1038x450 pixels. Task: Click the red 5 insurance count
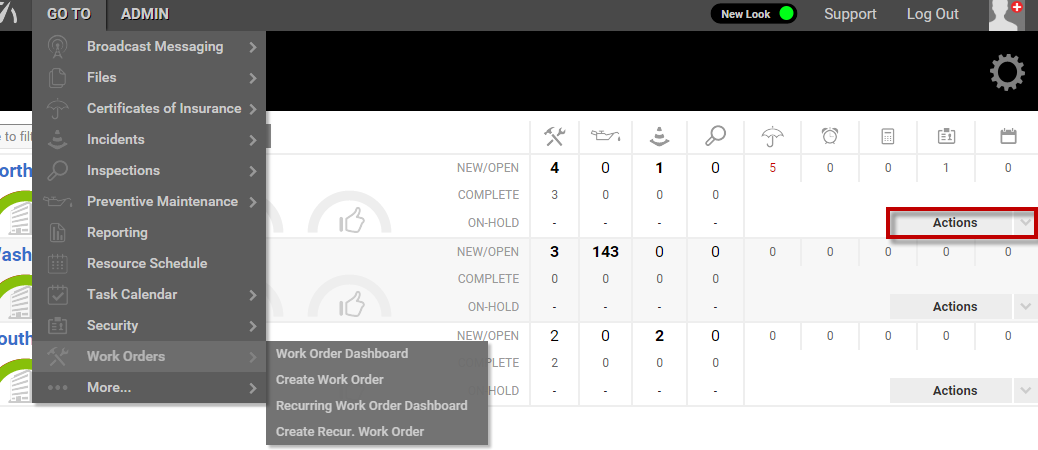(773, 168)
